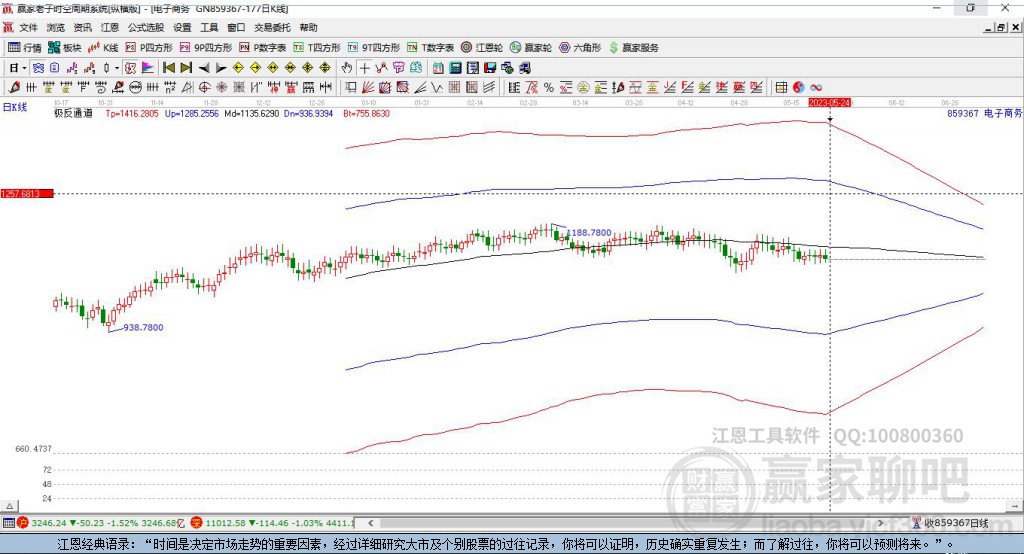Image resolution: width=1024 pixels, height=554 pixels.
Task: Select the compass angle drawing tool
Action: pos(187,88)
